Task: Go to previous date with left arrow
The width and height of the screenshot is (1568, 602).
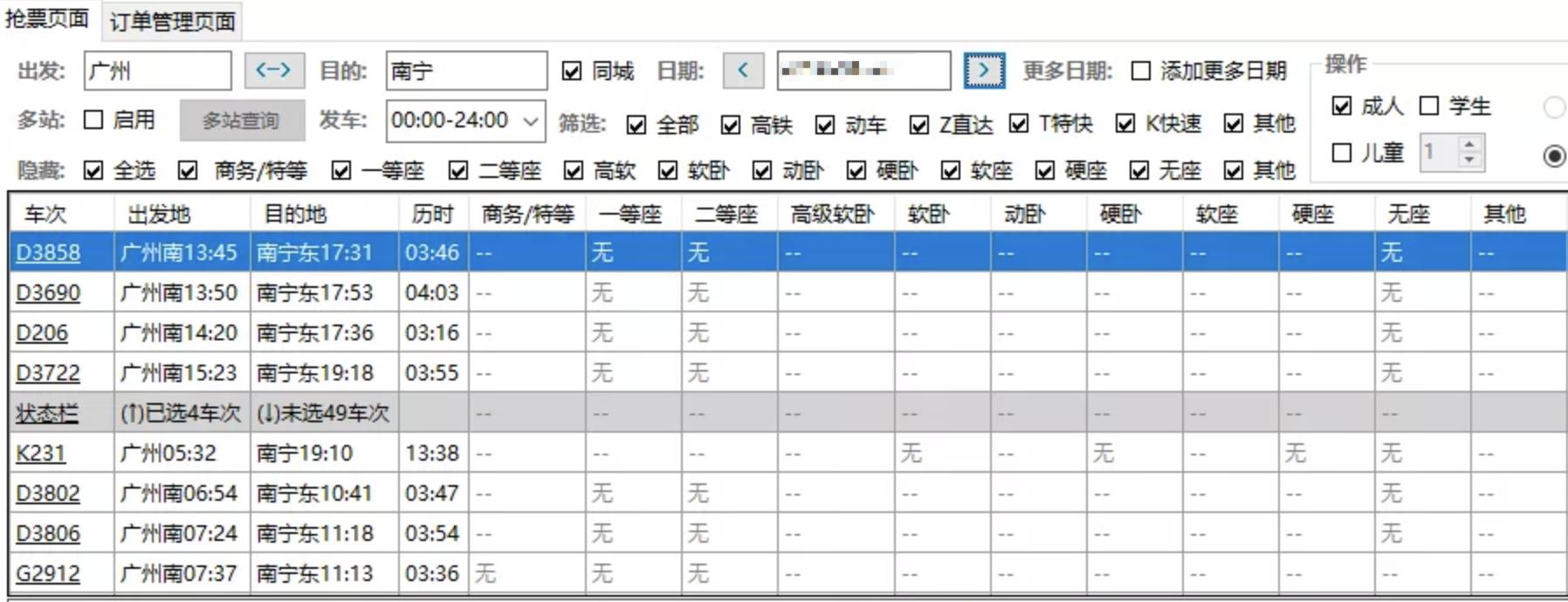Action: click(x=743, y=71)
